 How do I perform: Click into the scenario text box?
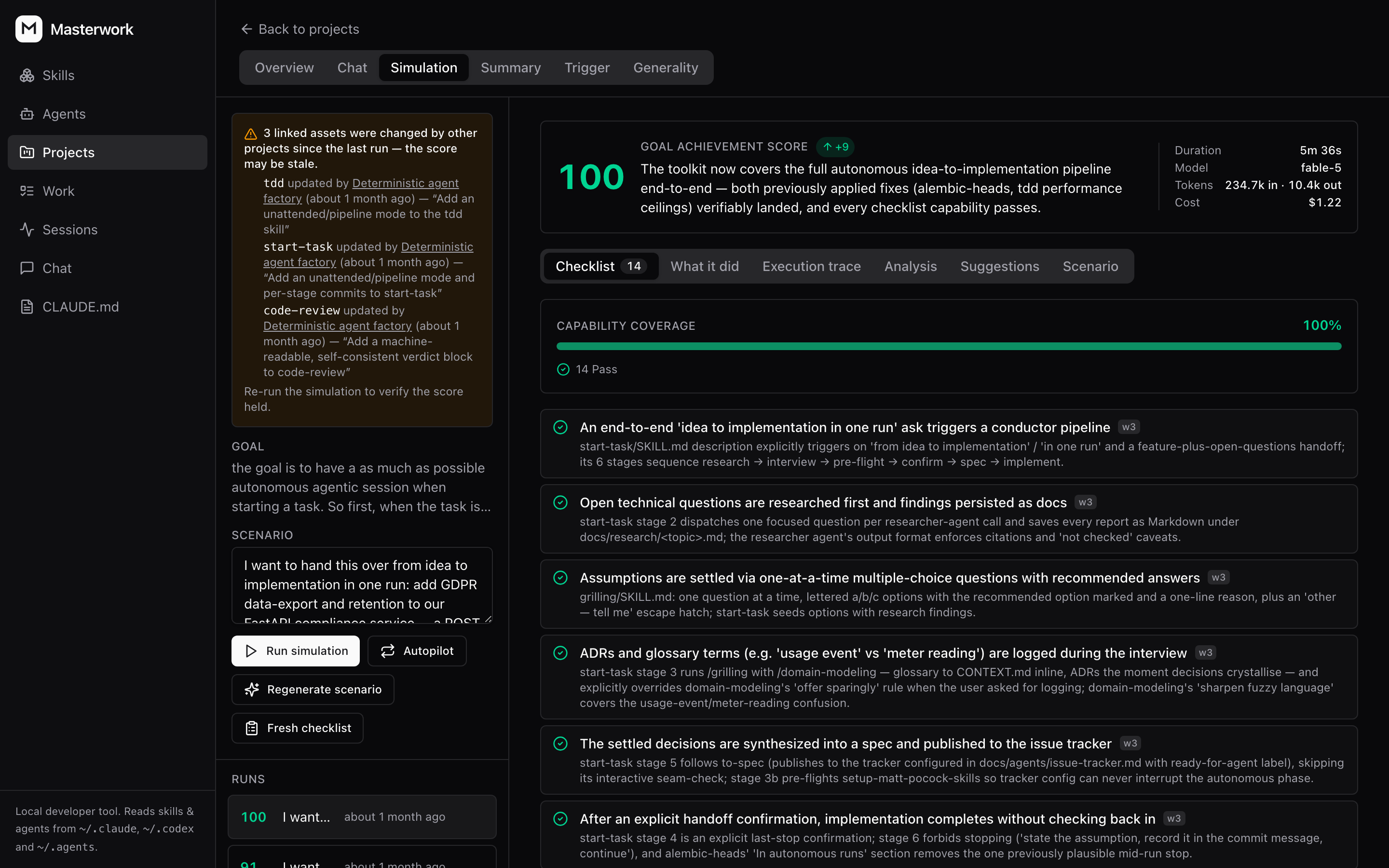[x=362, y=585]
